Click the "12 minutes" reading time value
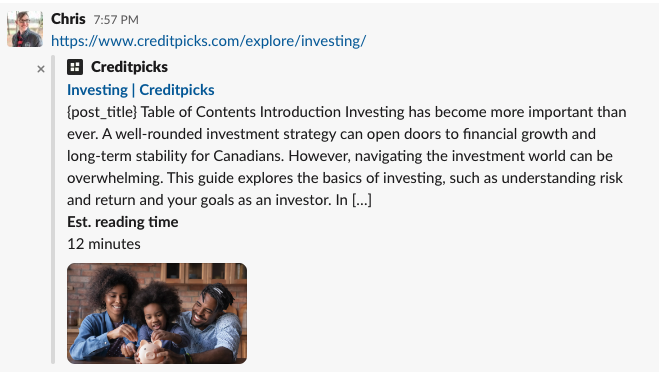The height and width of the screenshot is (372, 659). pyautogui.click(x=104, y=244)
